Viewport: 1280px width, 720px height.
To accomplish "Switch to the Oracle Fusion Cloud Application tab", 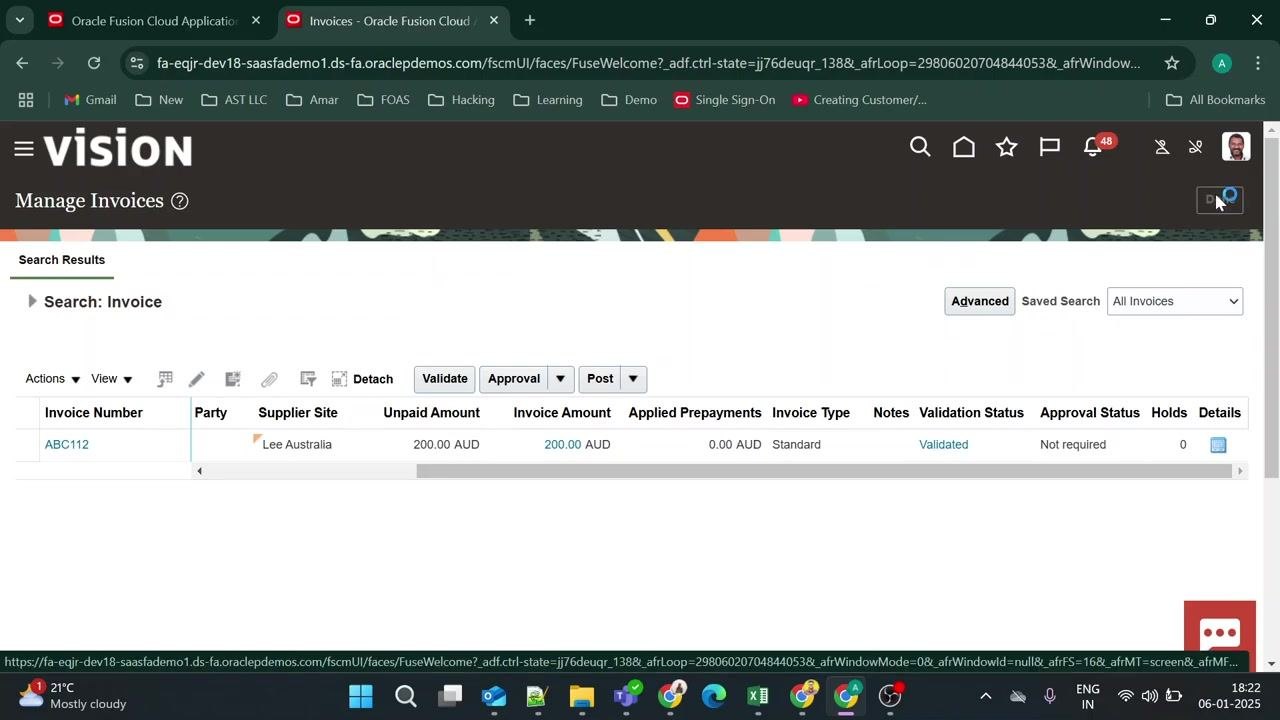I will click(x=154, y=20).
